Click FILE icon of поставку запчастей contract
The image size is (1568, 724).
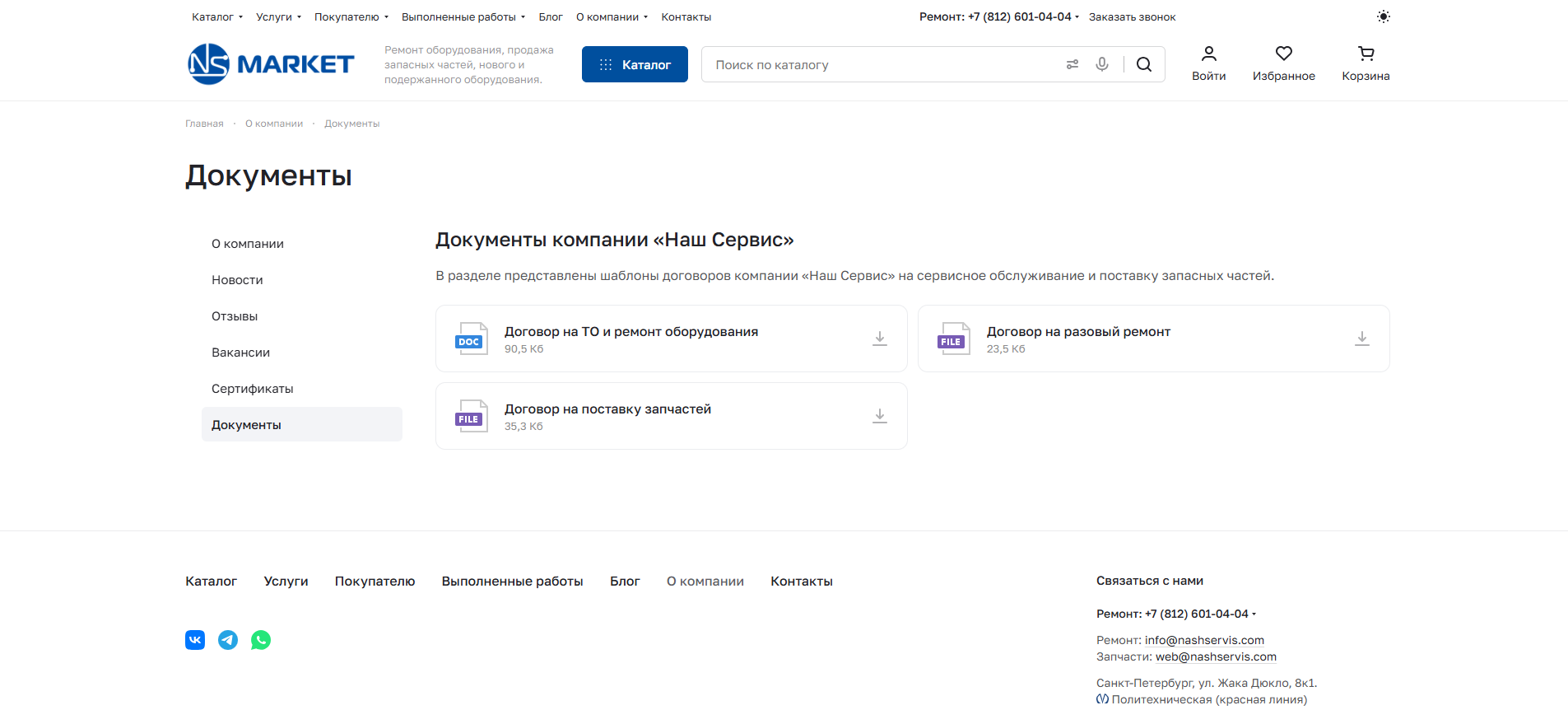[x=472, y=416]
